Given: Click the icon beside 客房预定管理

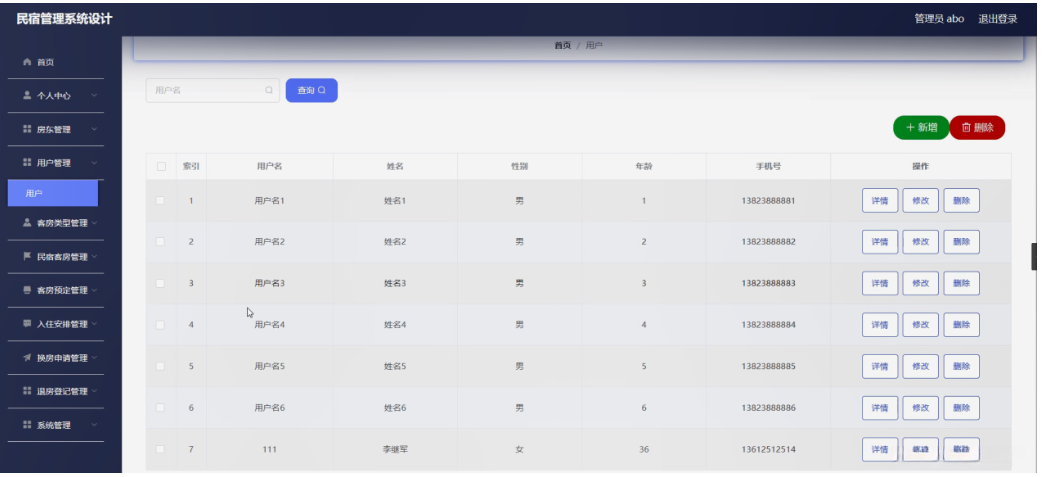Looking at the screenshot, I should (27, 290).
